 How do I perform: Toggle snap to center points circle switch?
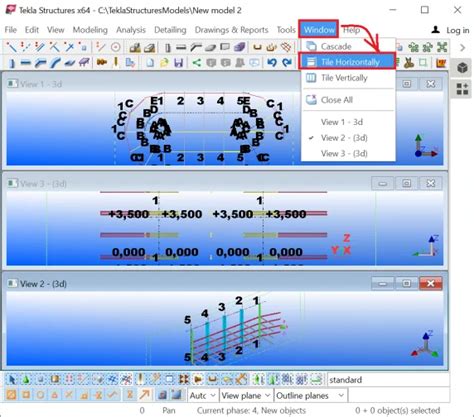point(40,395)
